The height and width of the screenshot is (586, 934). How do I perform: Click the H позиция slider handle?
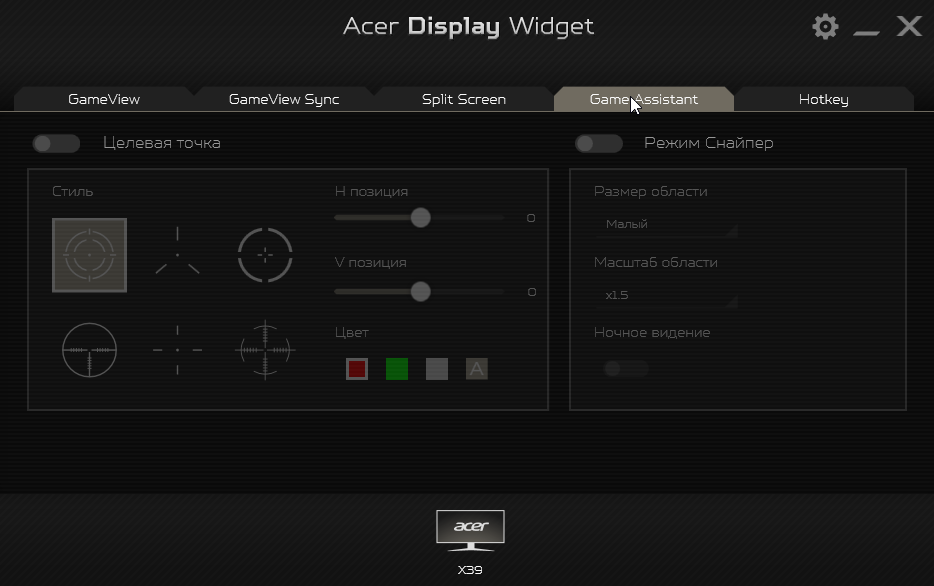[421, 218]
